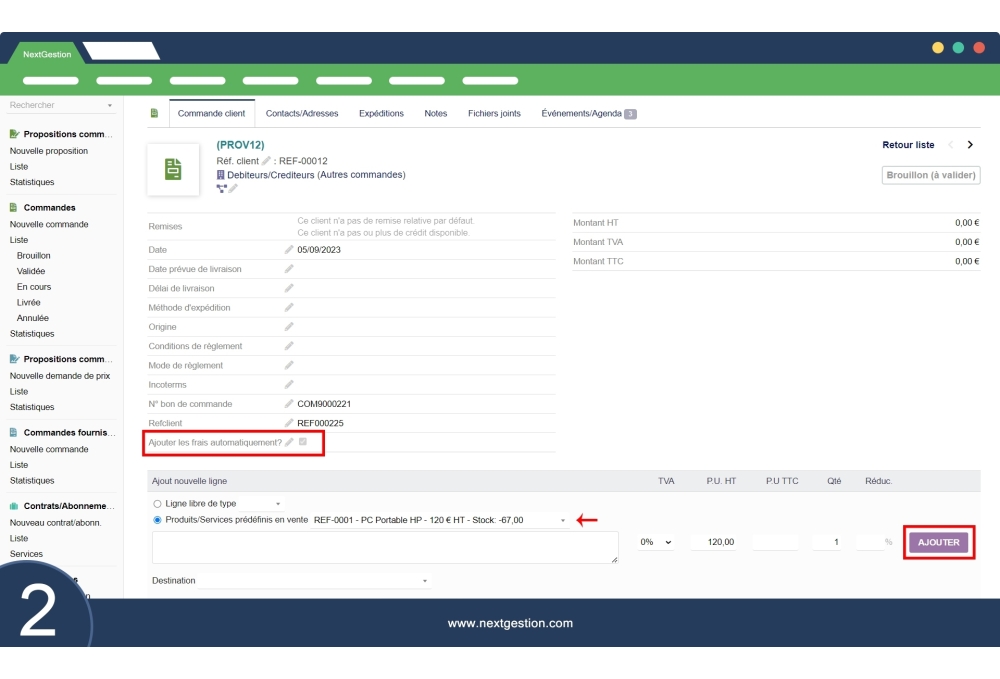
Task: Expand the Destination dropdown
Action: (x=424, y=580)
